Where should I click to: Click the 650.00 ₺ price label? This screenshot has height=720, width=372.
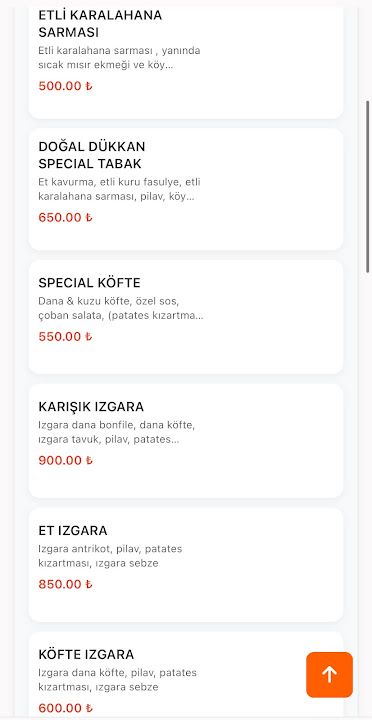click(x=65, y=217)
